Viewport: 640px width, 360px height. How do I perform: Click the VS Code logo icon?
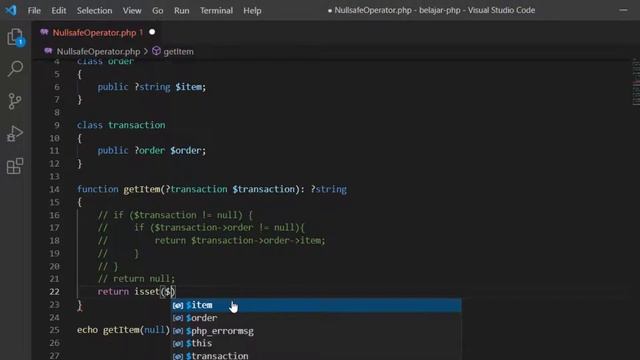(11, 10)
